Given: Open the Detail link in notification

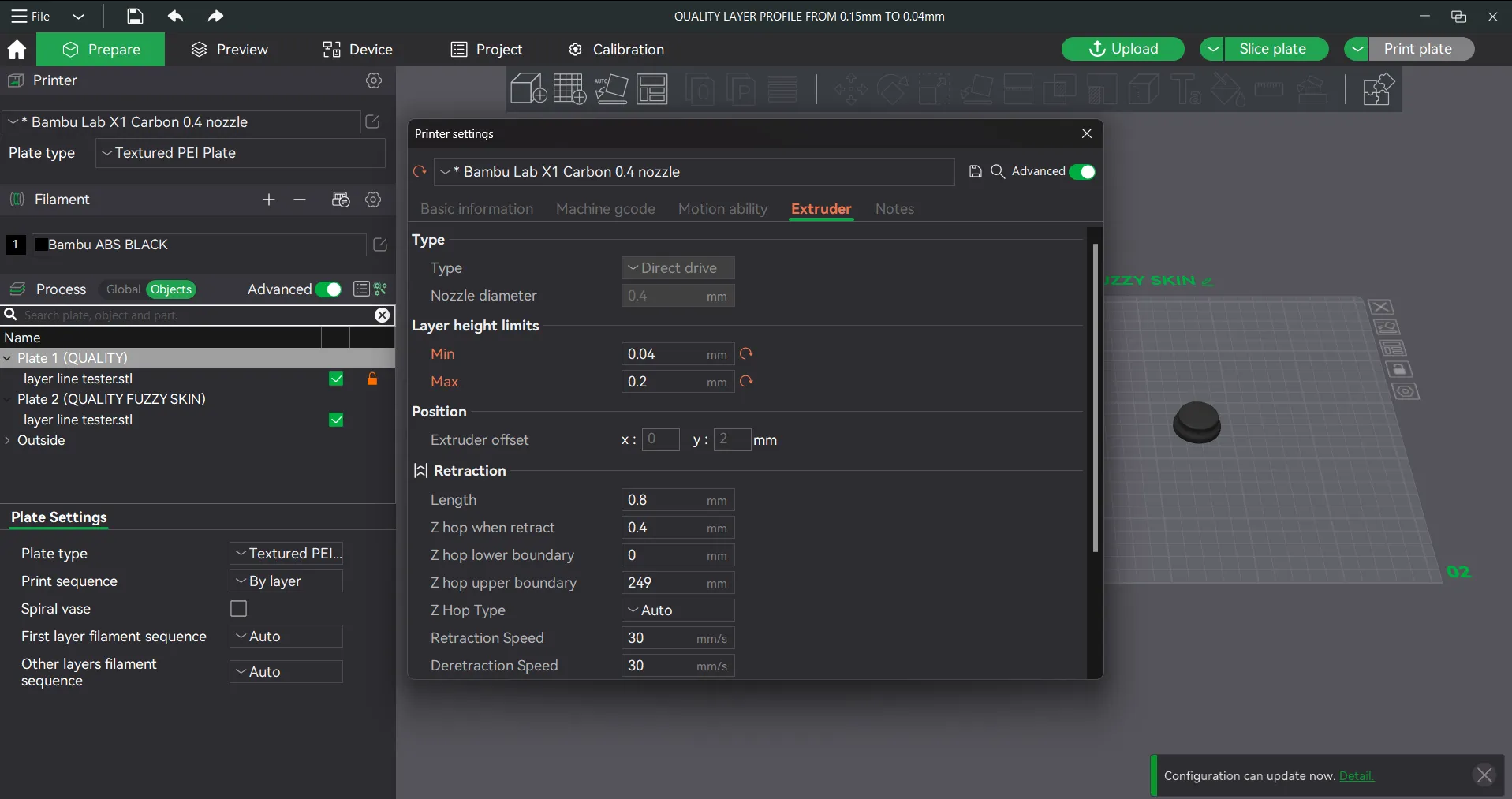Looking at the screenshot, I should click(1357, 776).
